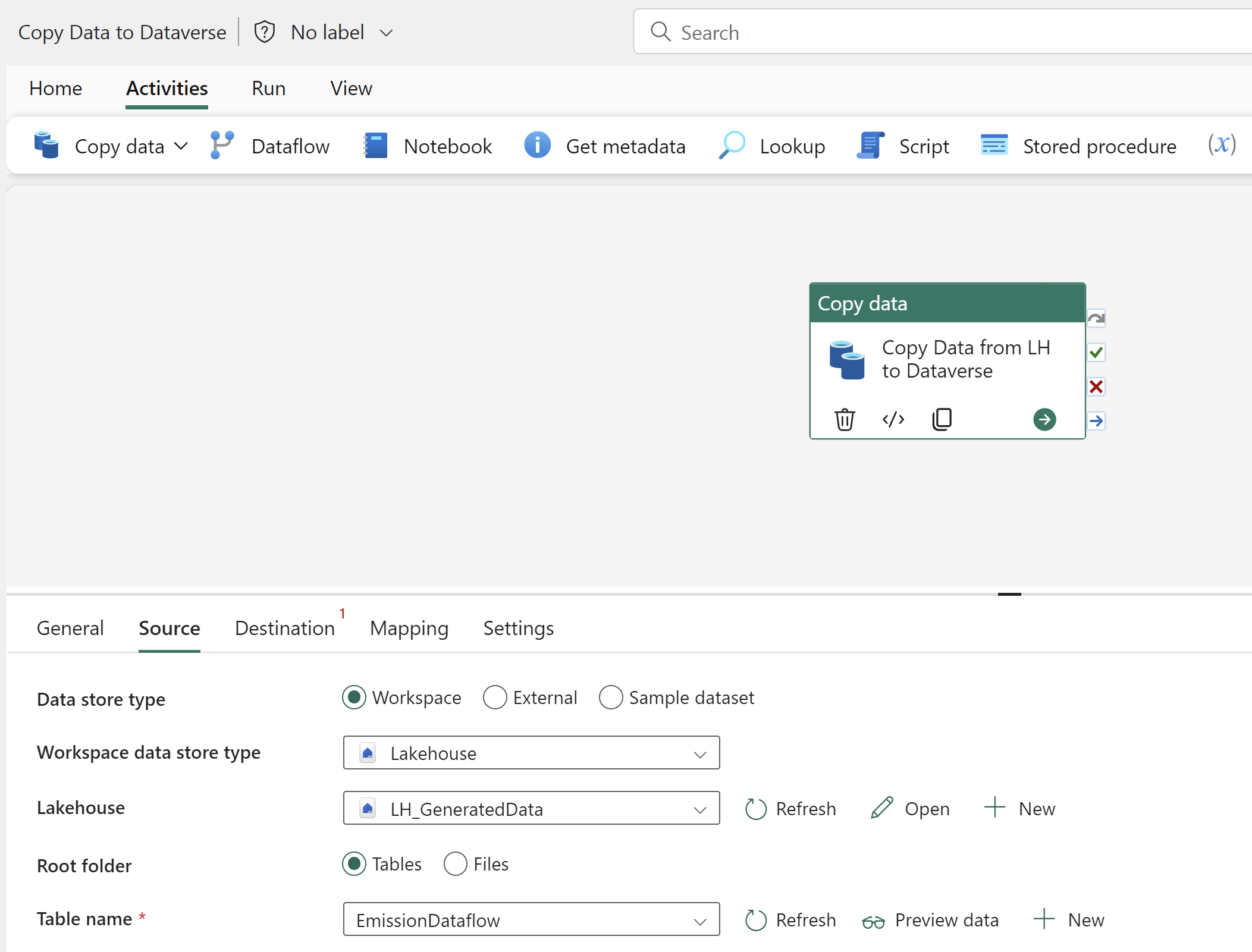
Task: Open the Copy data dropdown
Action: pyautogui.click(x=181, y=146)
